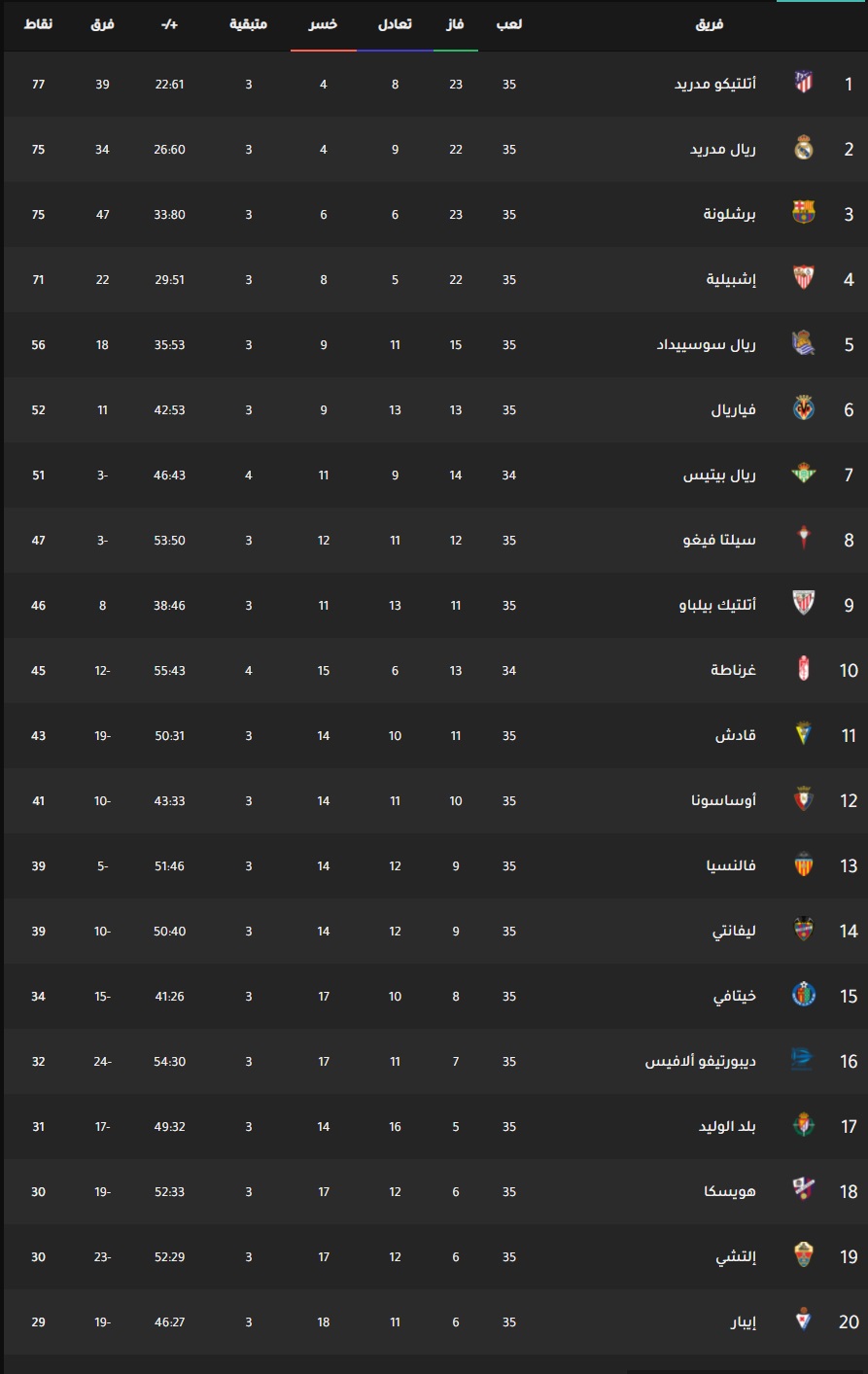The image size is (868, 1374).
Task: Click the Deportivo Alavés logo
Action: (x=804, y=1059)
